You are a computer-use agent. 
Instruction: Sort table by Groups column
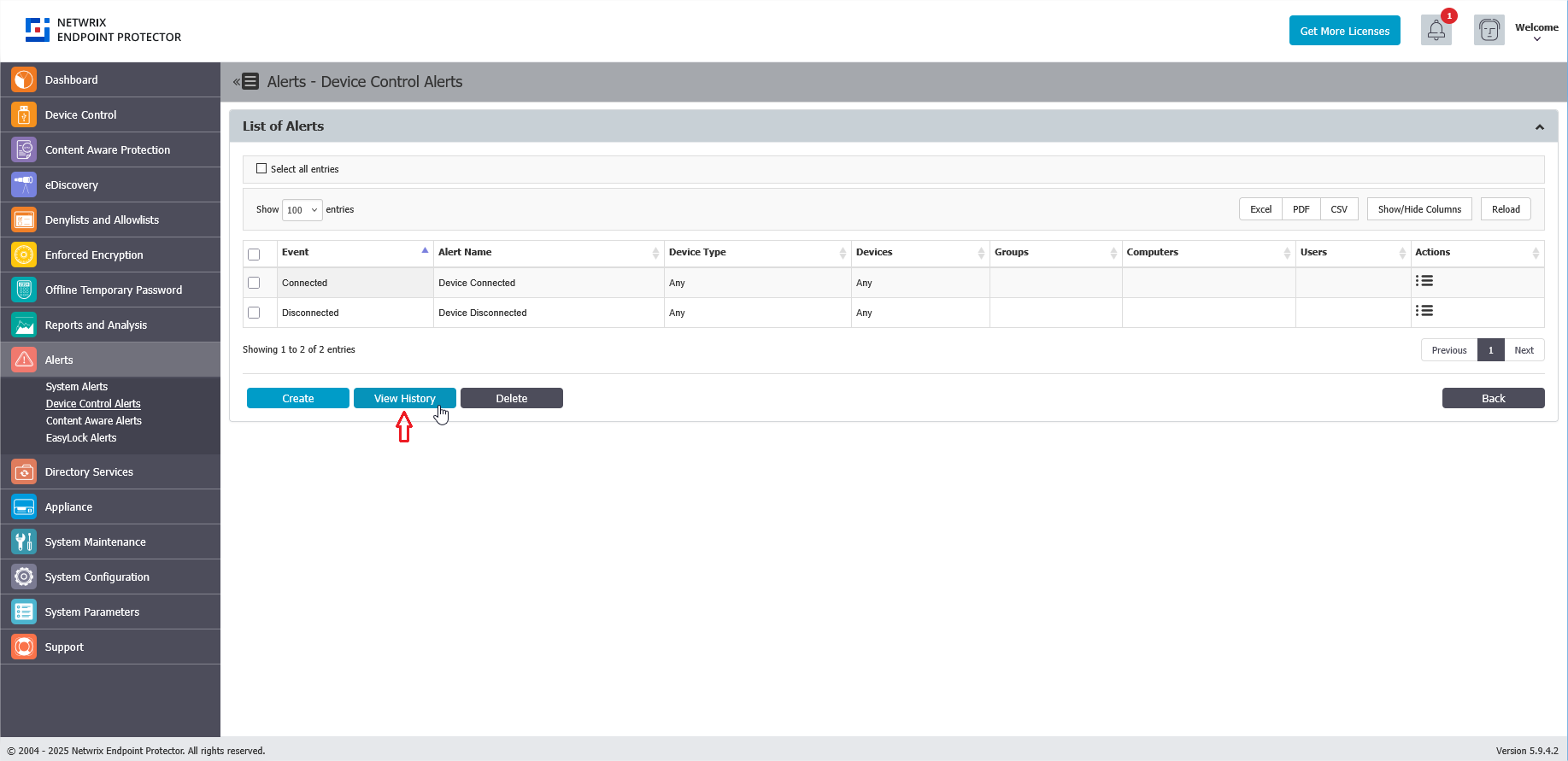(x=1055, y=252)
